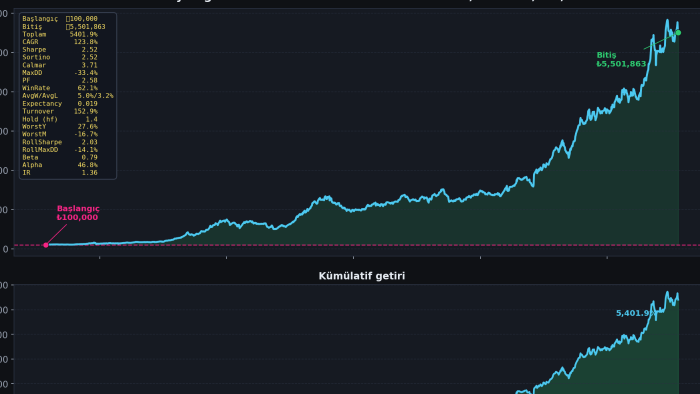Image resolution: width=700 pixels, height=394 pixels.
Task: Click the '5,401.9%' label on lower chart
Action: [636, 313]
